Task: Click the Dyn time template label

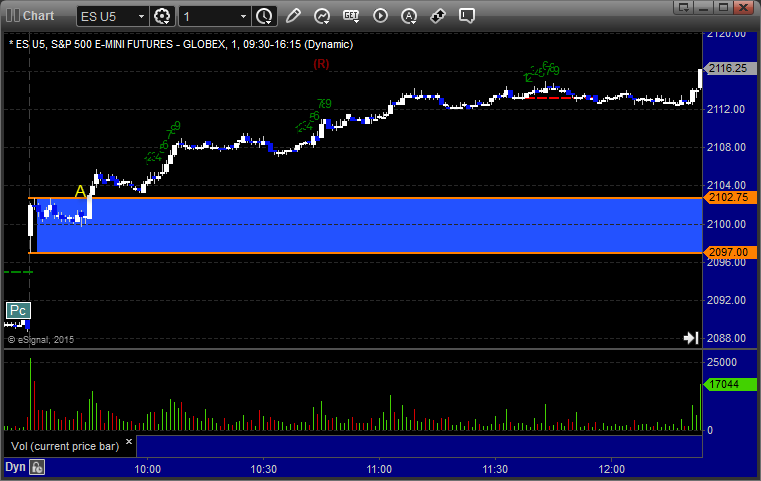Action: 15,467
